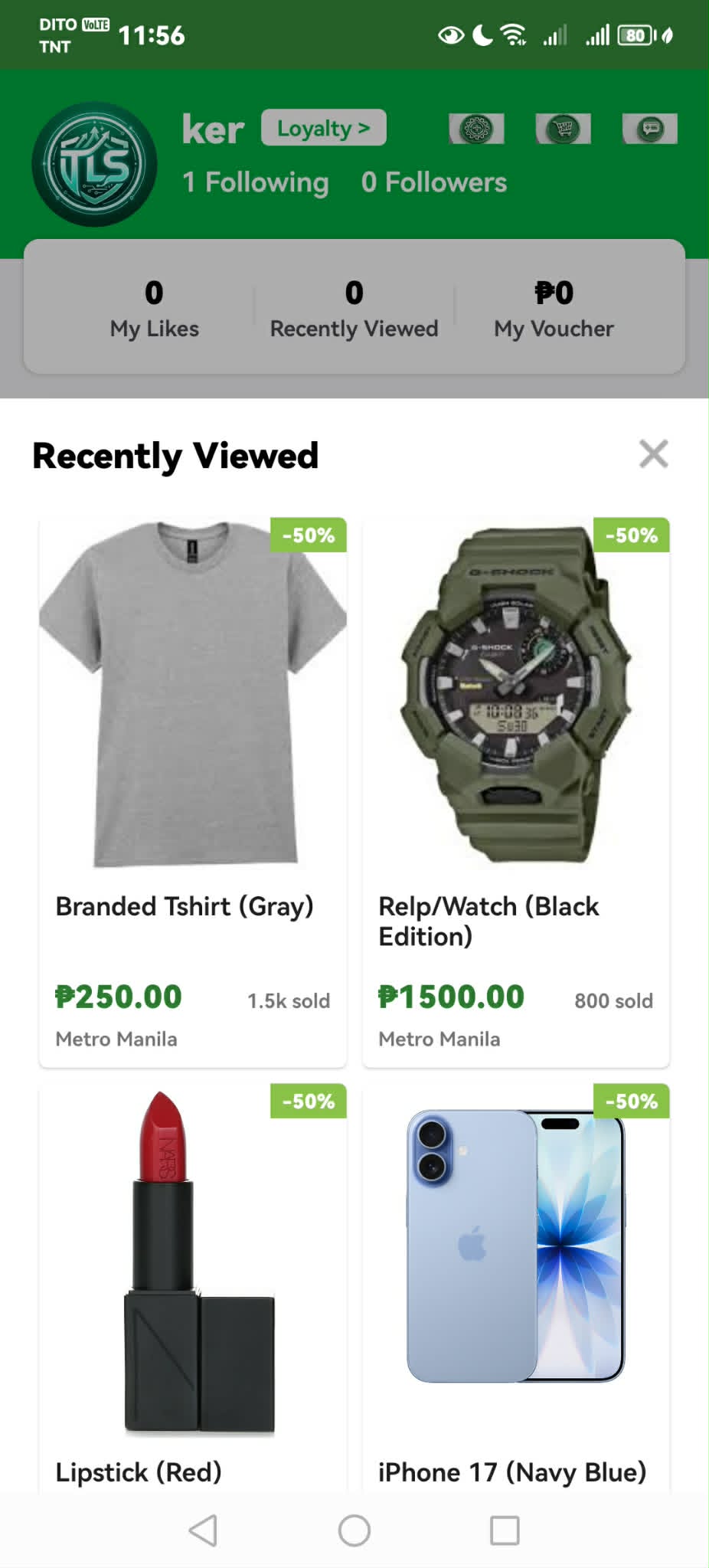Tap the Android back navigation button
Image resolution: width=709 pixels, height=1568 pixels.
click(x=203, y=1530)
